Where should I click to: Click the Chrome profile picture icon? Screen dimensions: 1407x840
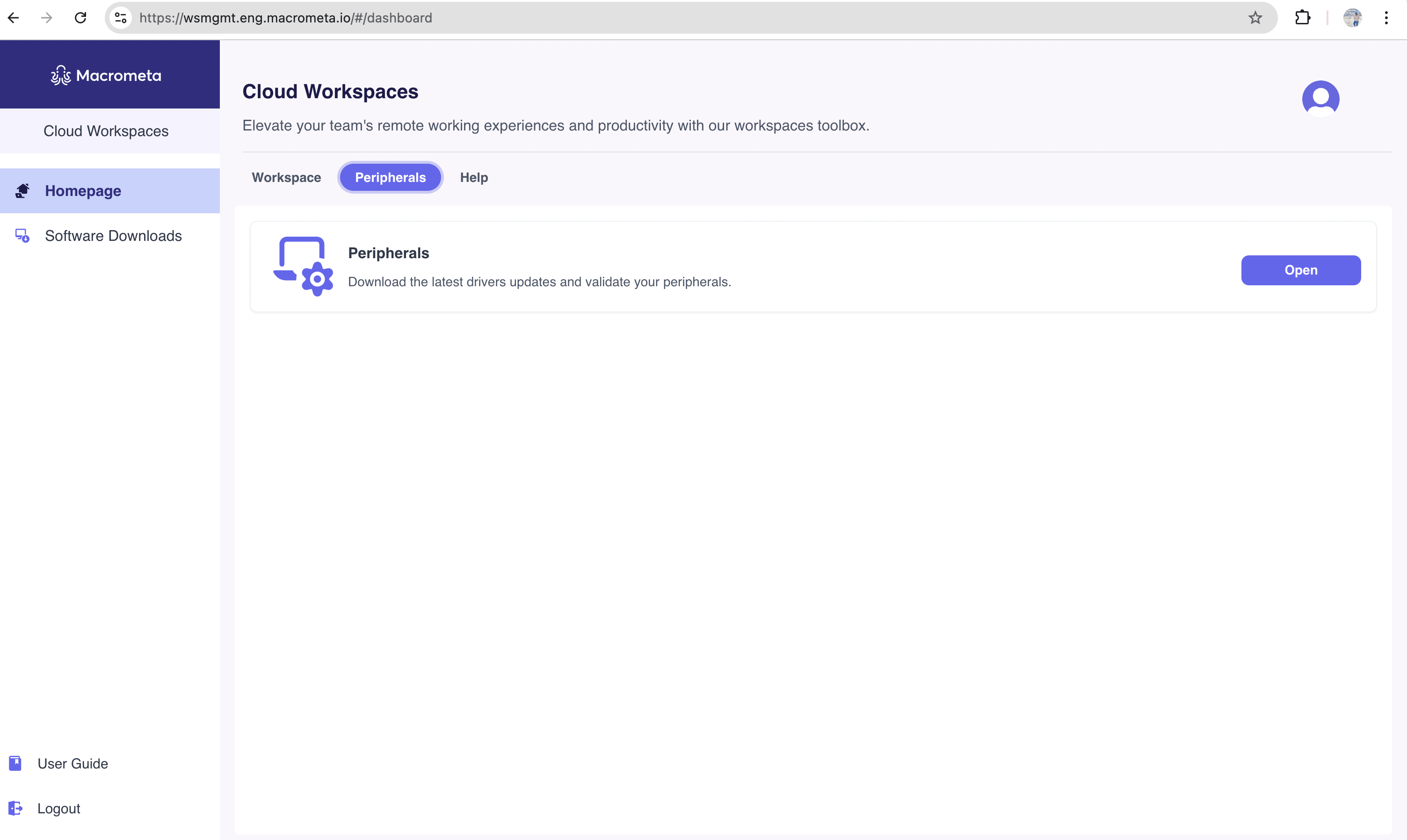tap(1353, 18)
